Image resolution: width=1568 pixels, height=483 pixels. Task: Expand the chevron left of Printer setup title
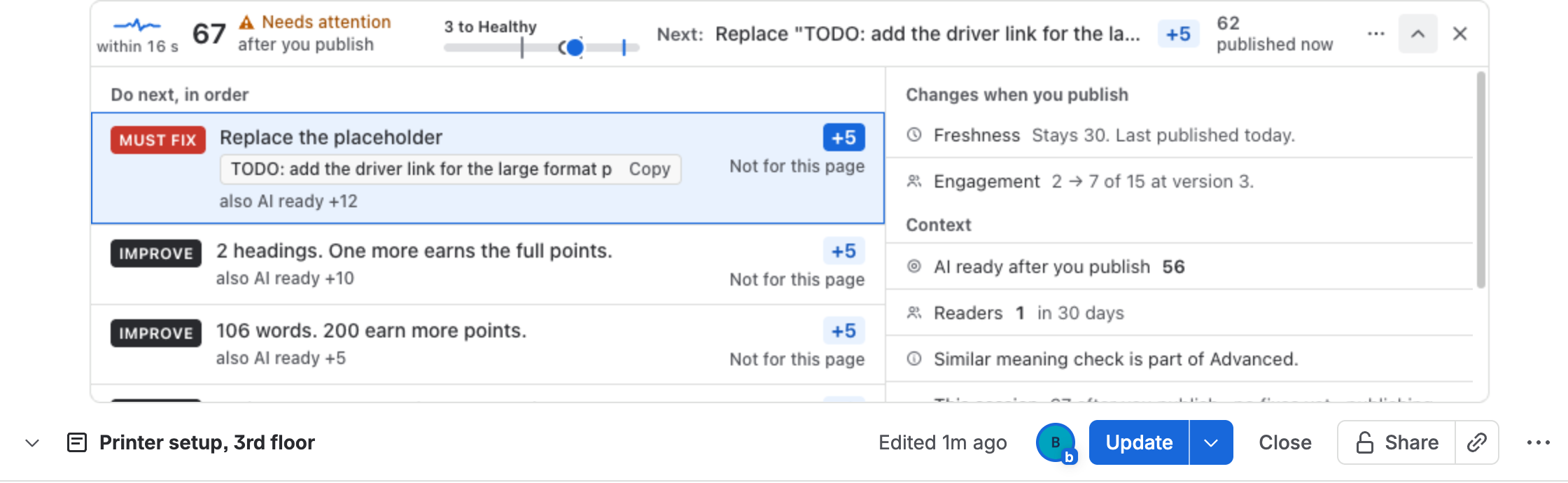32,442
